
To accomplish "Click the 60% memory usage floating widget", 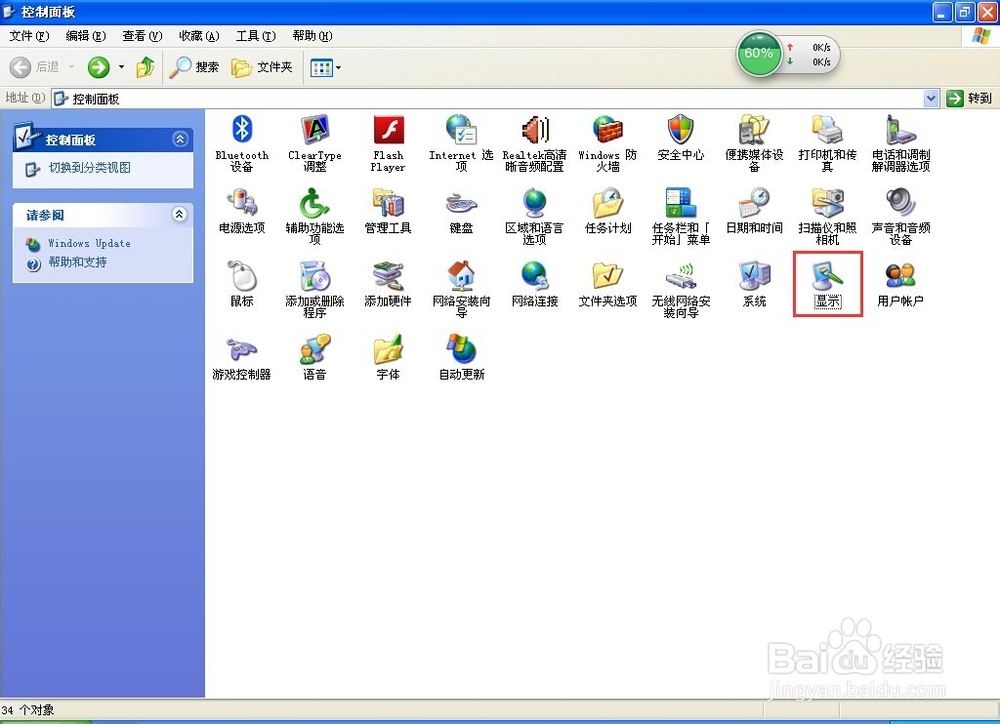I will click(x=759, y=54).
